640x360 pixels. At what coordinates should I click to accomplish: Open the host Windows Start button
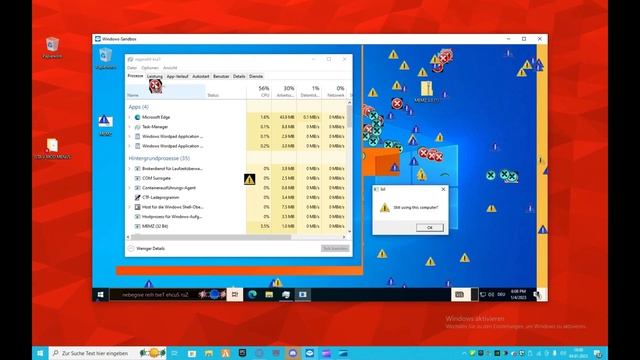click(40, 353)
